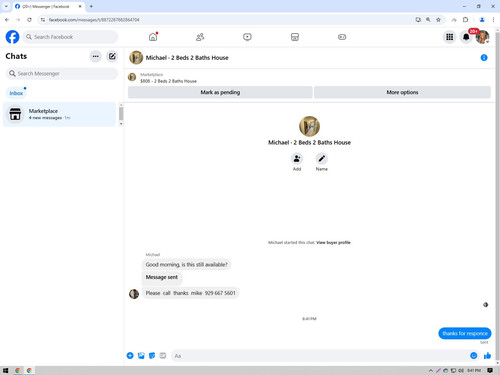Open the Friends icon in top navigation
The height and width of the screenshot is (375, 500).
click(x=200, y=37)
